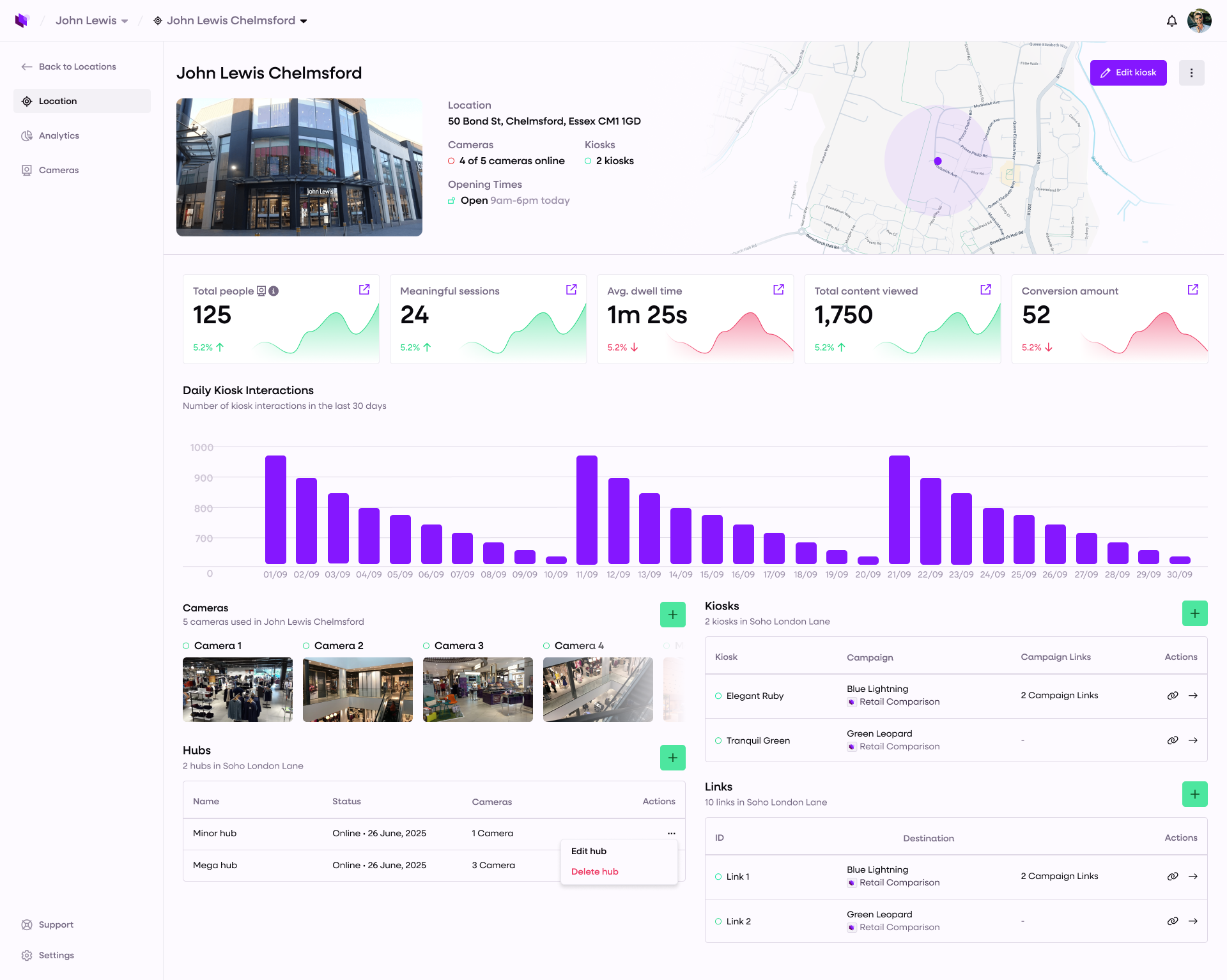Click the app logo in top bar
Image resolution: width=1227 pixels, height=980 pixels.
click(22, 20)
